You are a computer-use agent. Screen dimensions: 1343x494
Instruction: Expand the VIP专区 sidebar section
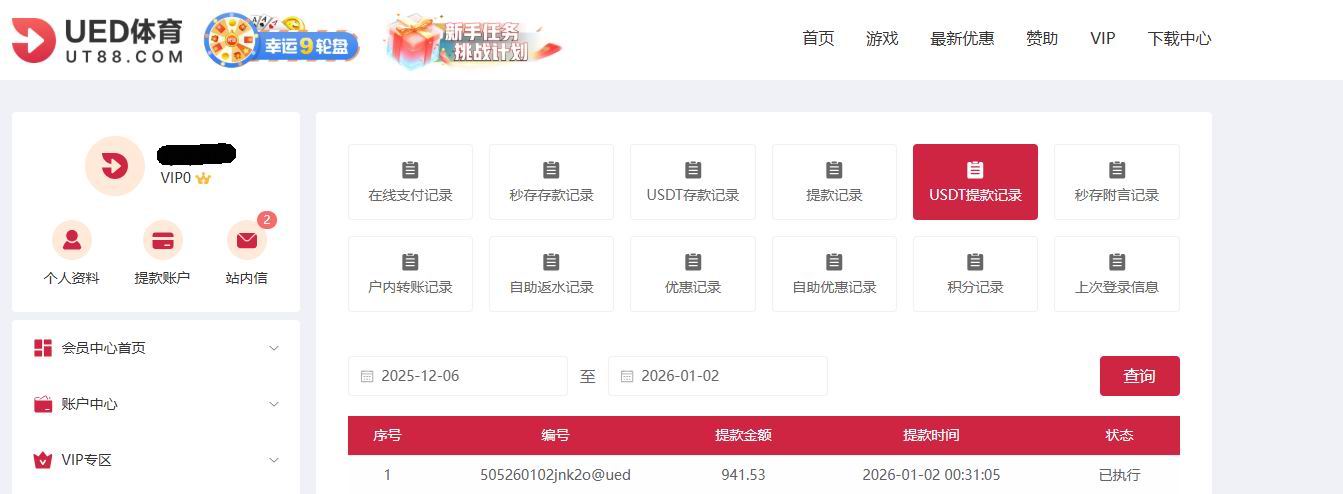click(155, 460)
